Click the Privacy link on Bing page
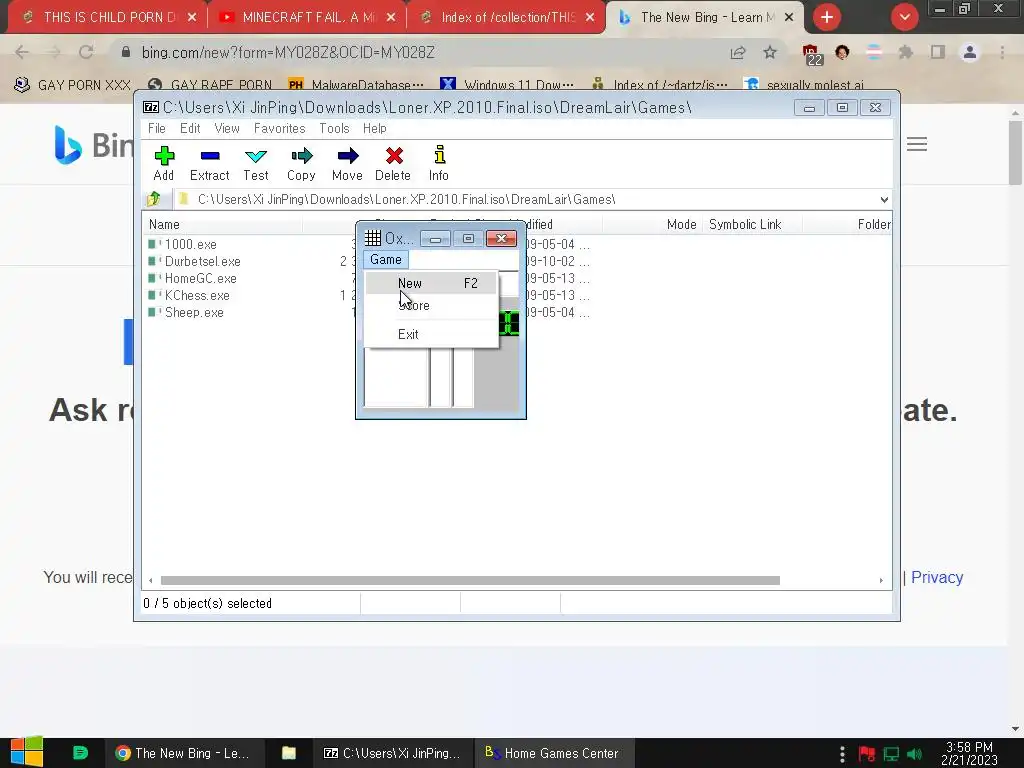 pyautogui.click(x=936, y=577)
